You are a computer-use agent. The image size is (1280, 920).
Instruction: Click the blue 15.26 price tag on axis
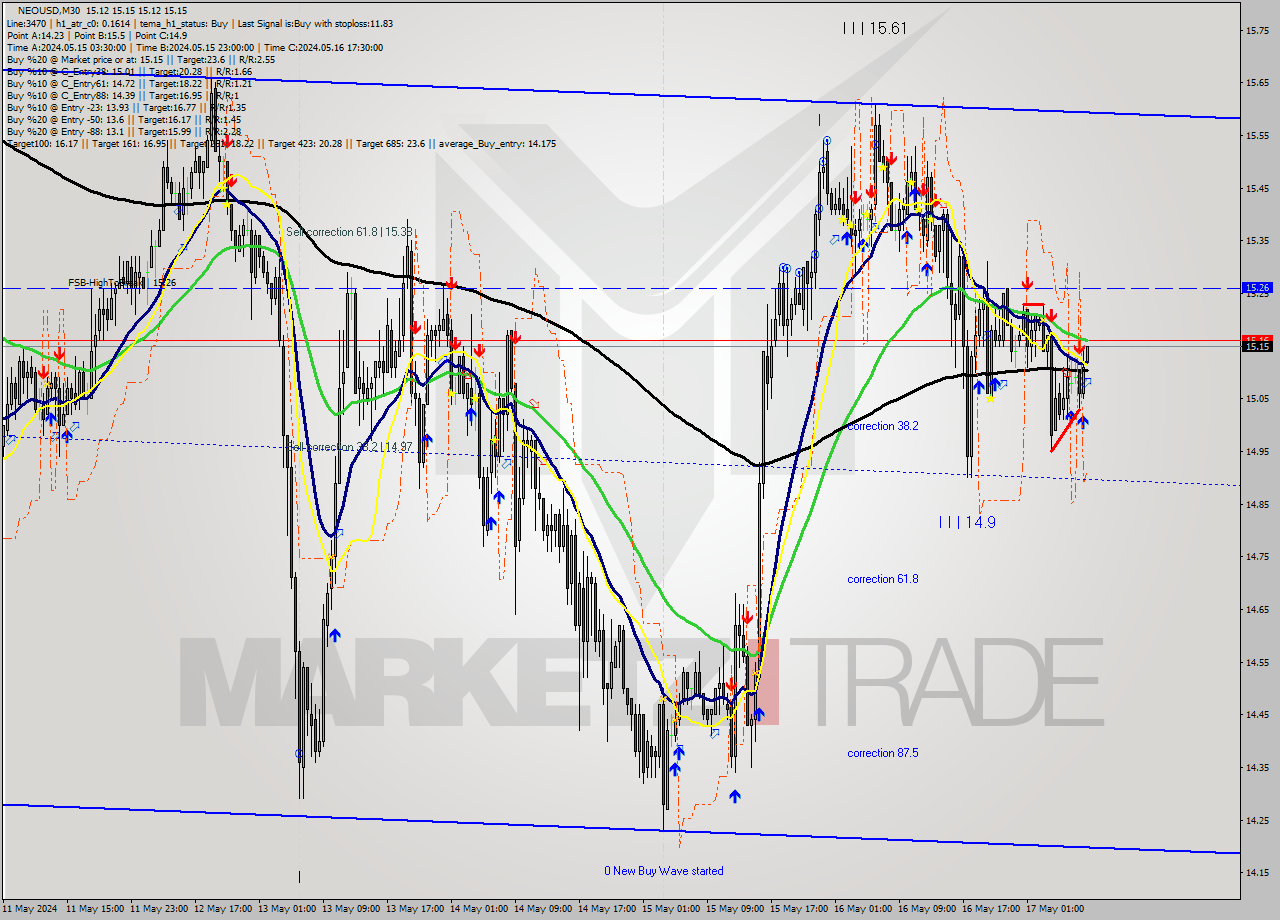coord(1256,287)
